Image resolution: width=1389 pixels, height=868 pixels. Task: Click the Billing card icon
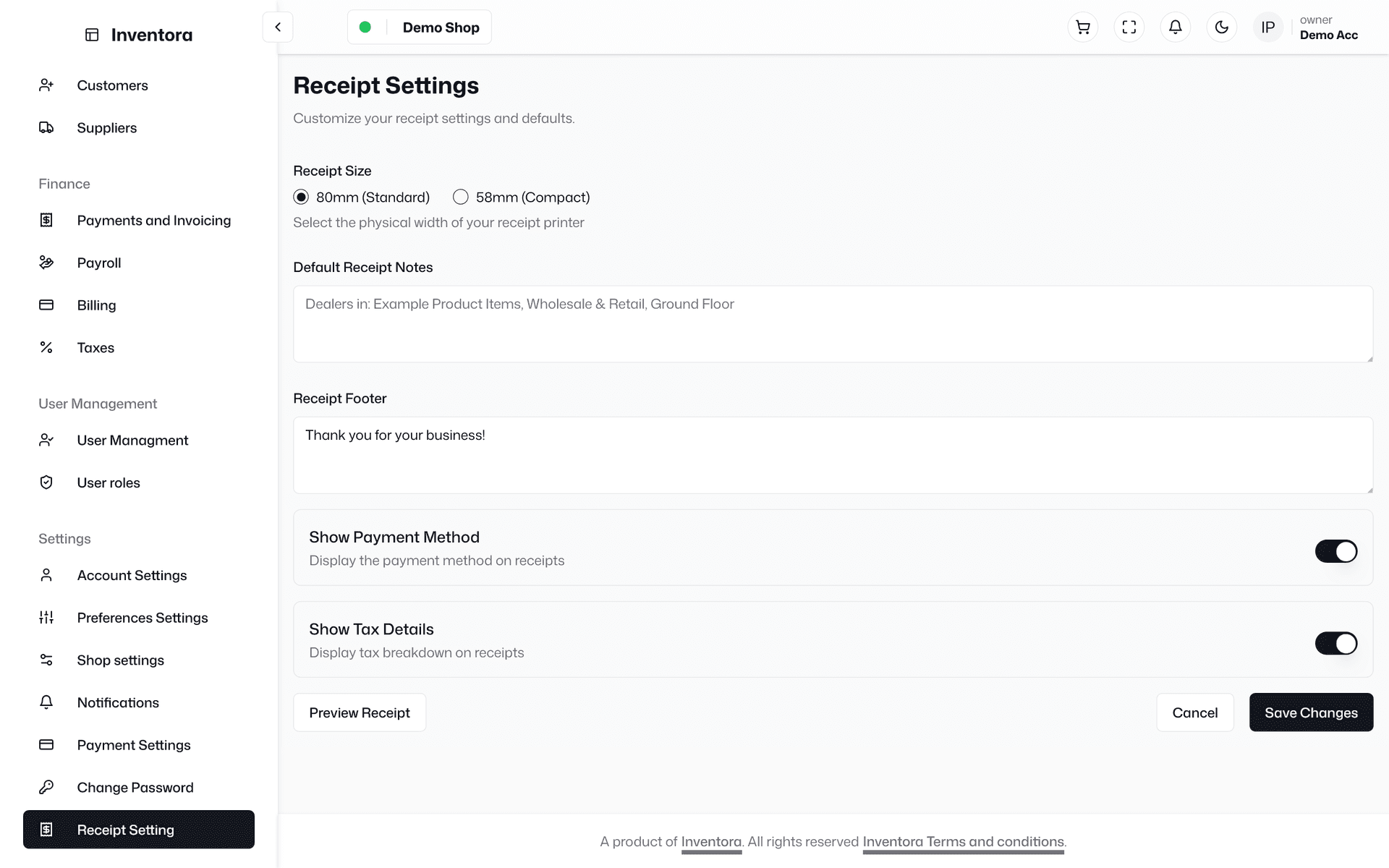(46, 305)
